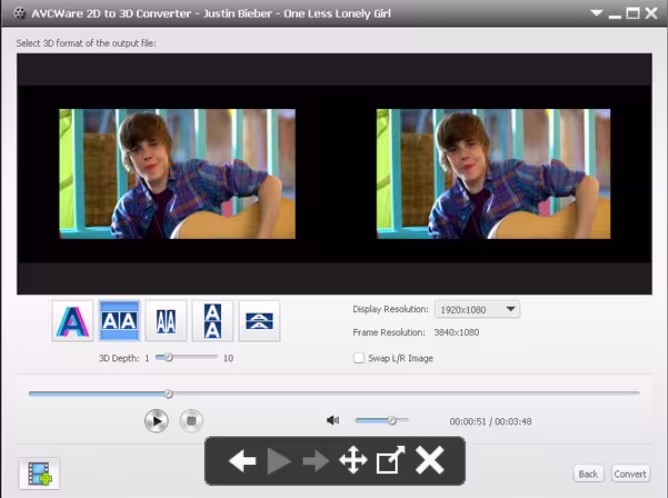Image resolution: width=668 pixels, height=498 pixels.
Task: Select the Anaglyph 3D format icon
Action: (72, 321)
